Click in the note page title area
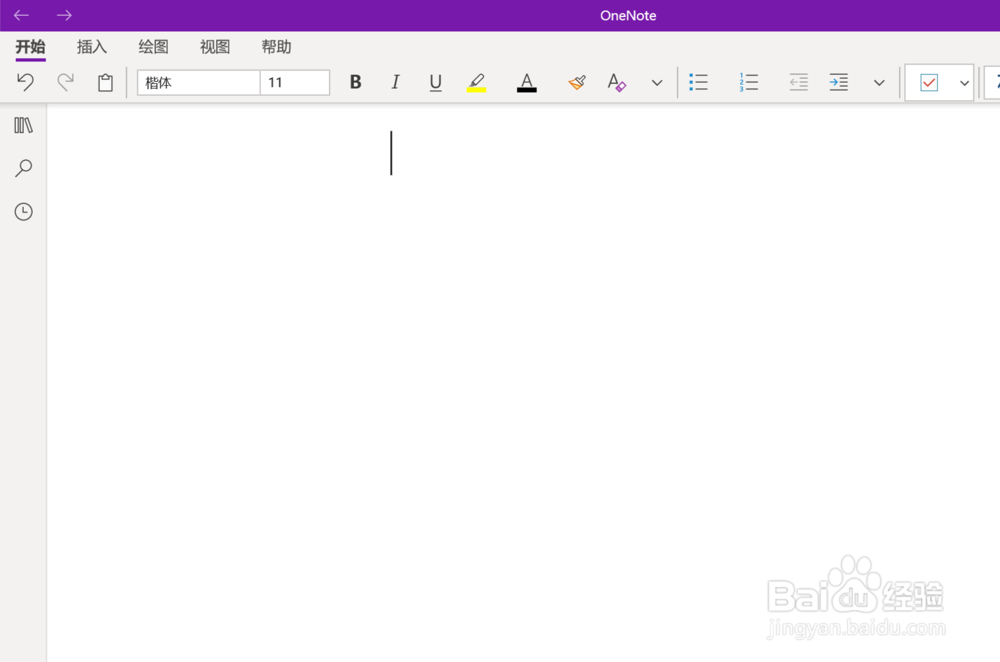This screenshot has width=1000, height=662. click(391, 153)
